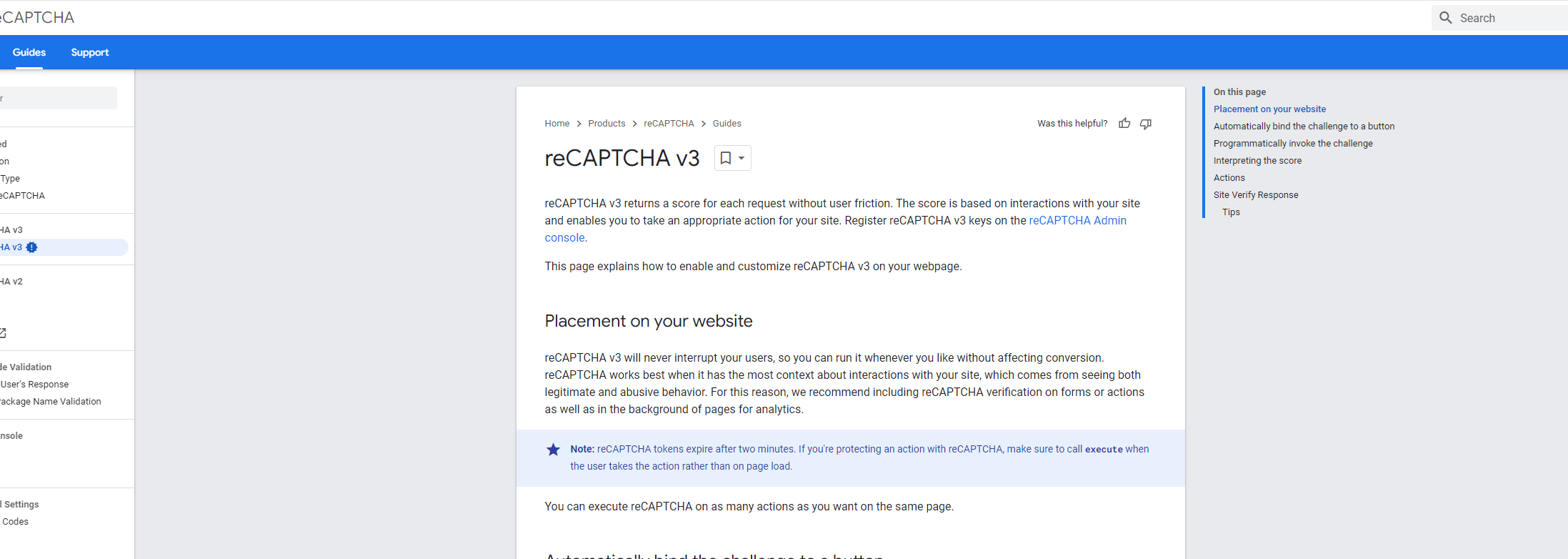Go to the Home breadcrumb
This screenshot has height=559, width=1568.
pos(557,124)
